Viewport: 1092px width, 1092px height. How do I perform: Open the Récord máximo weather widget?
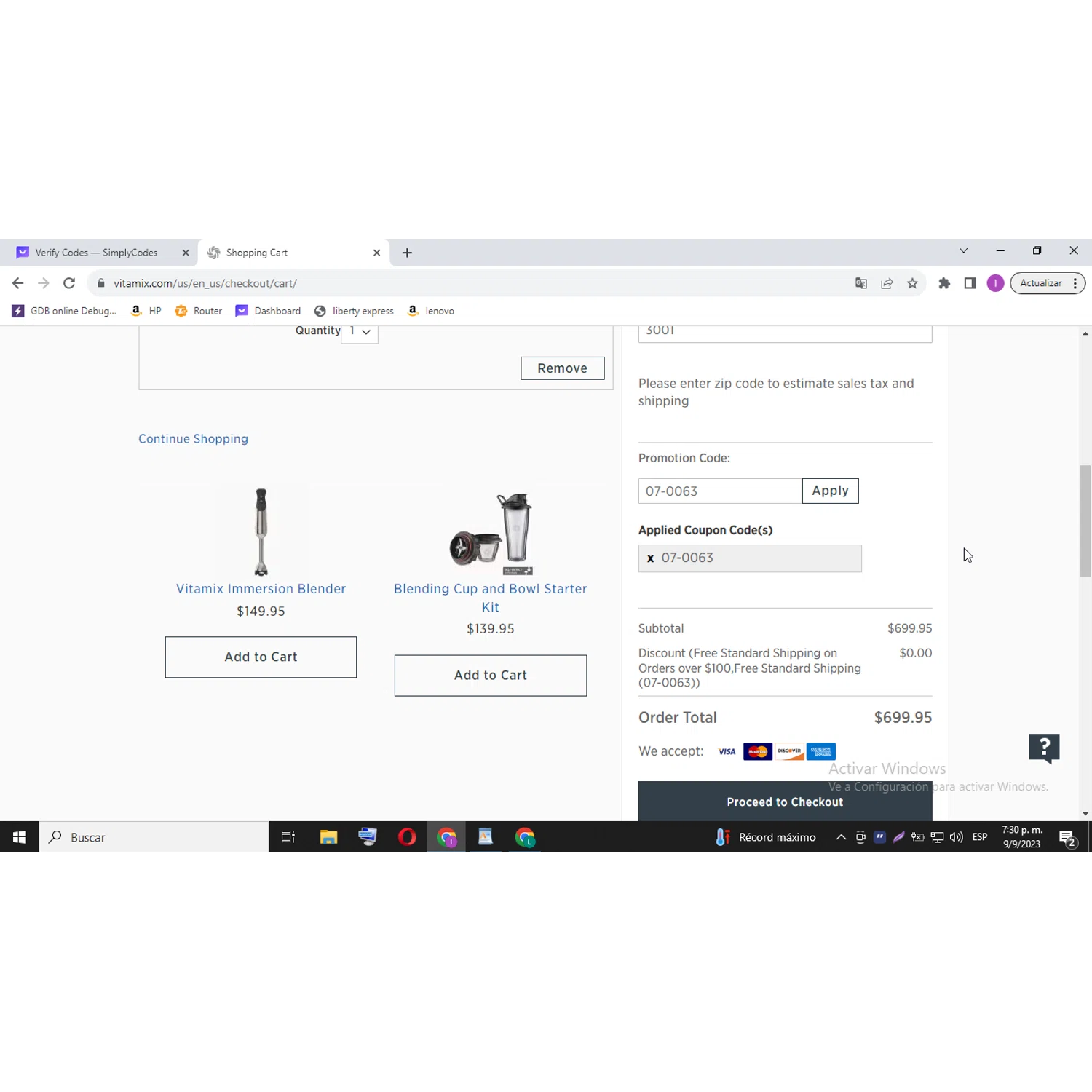point(765,837)
